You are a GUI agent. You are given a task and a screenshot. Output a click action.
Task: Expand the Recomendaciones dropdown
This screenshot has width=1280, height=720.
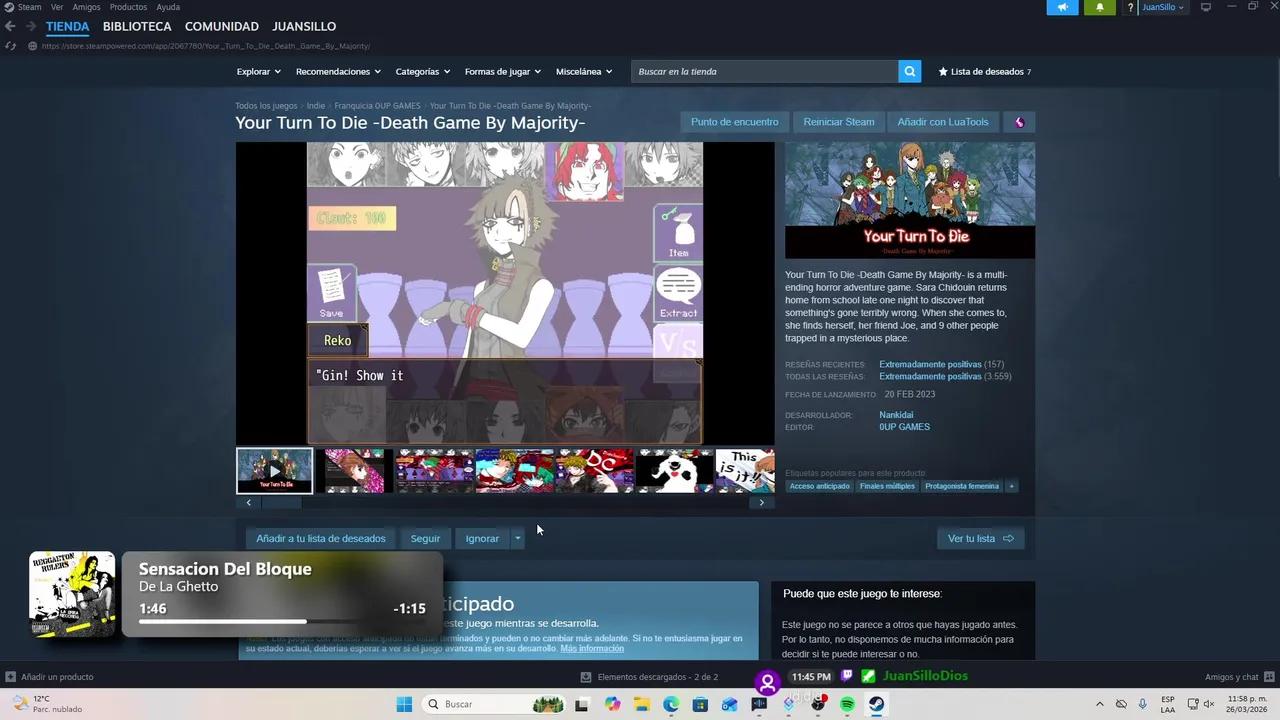coord(338,71)
